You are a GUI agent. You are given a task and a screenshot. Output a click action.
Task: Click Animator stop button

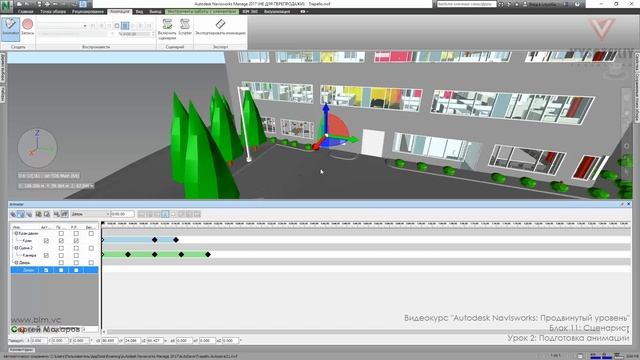(x=173, y=214)
